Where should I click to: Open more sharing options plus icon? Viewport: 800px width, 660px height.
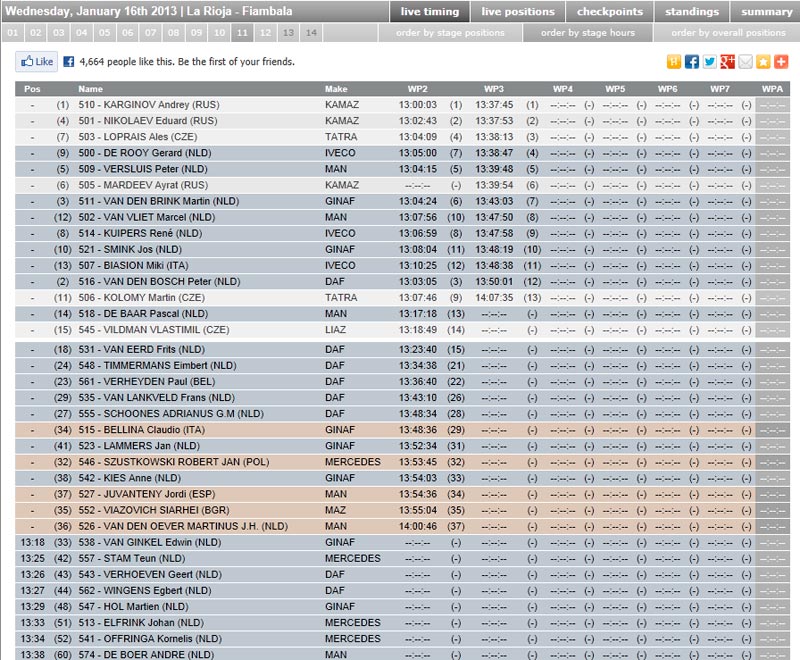pyautogui.click(x=781, y=62)
